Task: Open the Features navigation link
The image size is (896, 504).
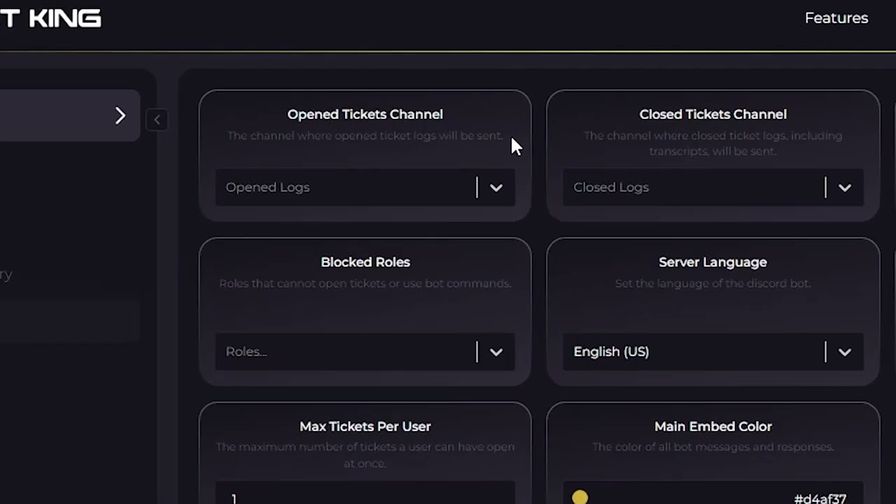Action: click(x=836, y=18)
